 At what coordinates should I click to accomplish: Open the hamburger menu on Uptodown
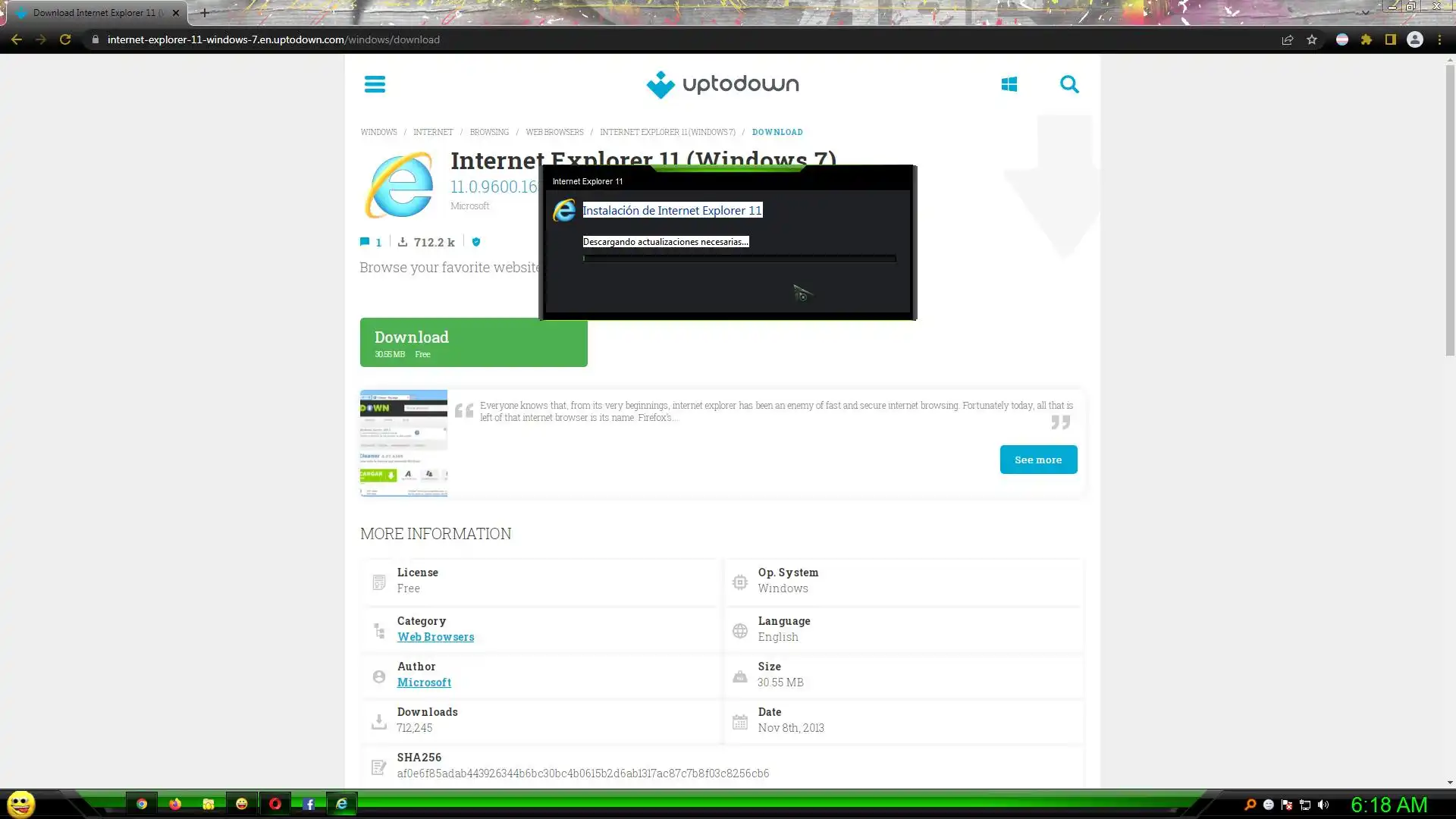[x=375, y=84]
